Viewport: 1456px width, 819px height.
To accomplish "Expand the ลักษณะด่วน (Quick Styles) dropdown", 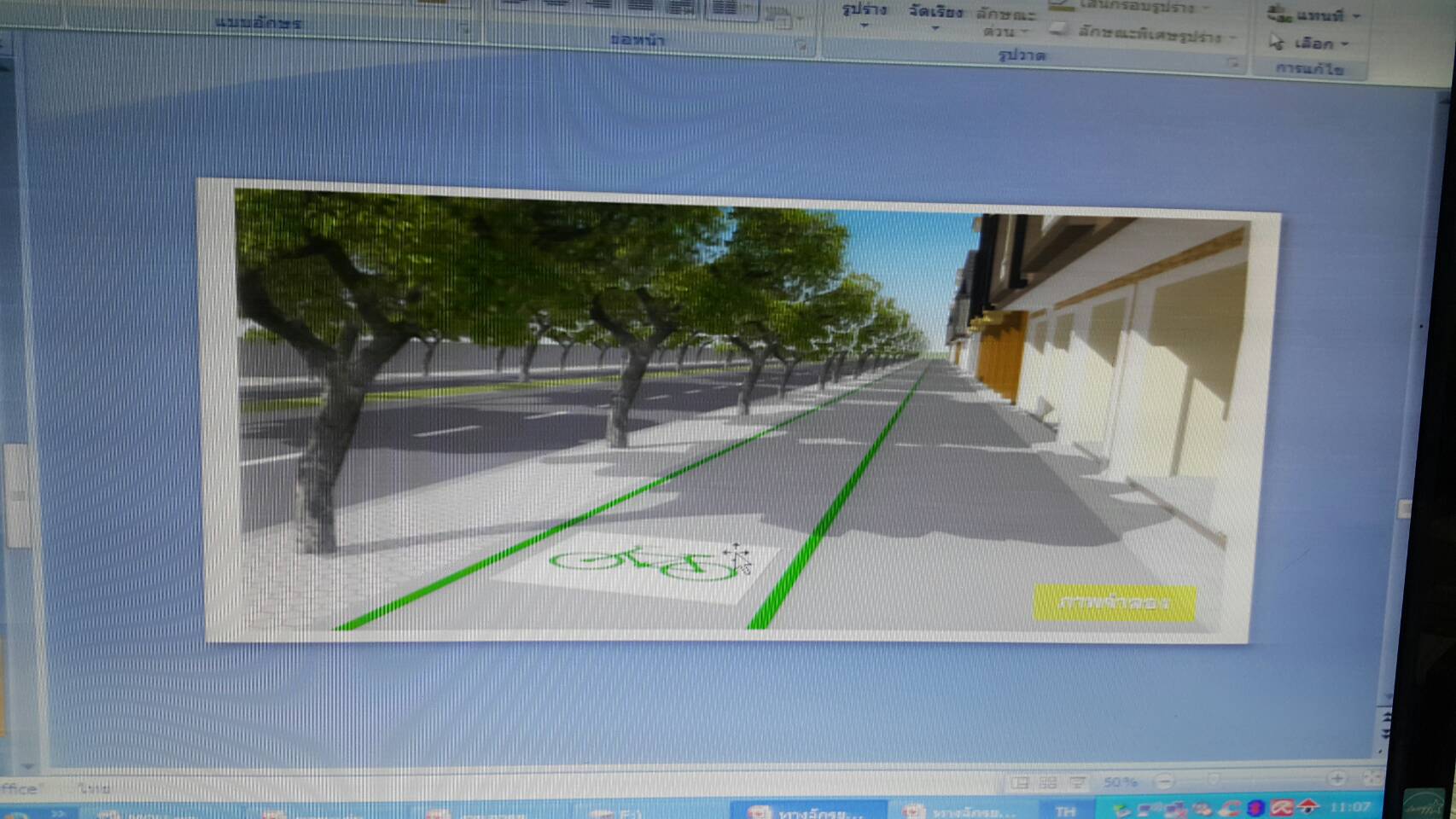I will pos(1005,23).
